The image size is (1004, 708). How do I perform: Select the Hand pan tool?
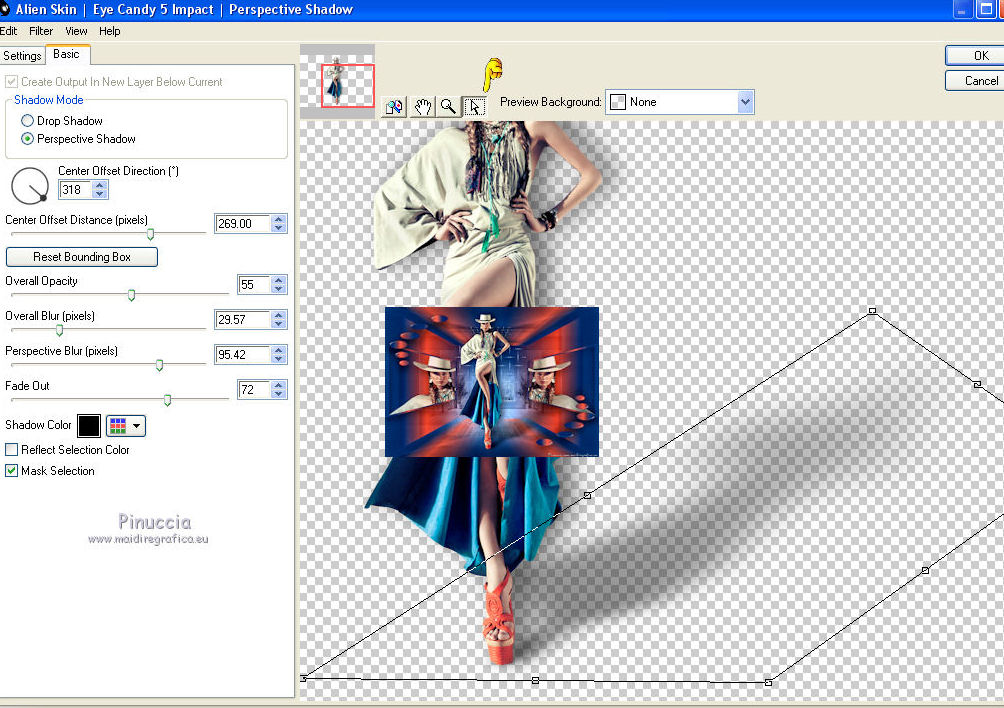coord(422,106)
